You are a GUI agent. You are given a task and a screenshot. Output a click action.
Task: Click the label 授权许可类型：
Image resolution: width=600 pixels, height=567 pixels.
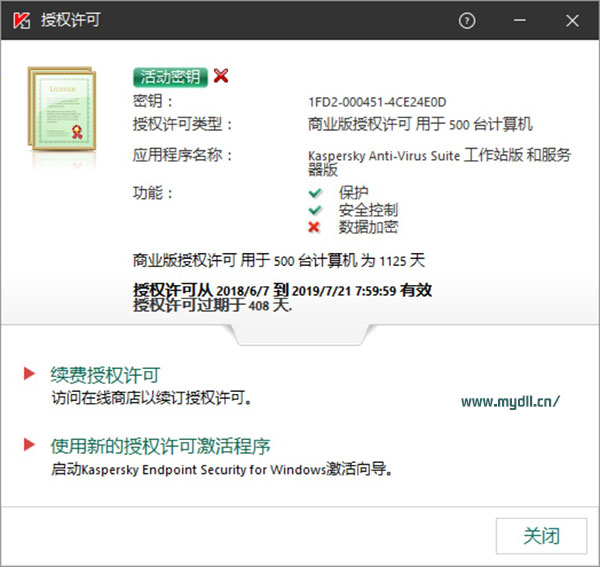tap(182, 124)
